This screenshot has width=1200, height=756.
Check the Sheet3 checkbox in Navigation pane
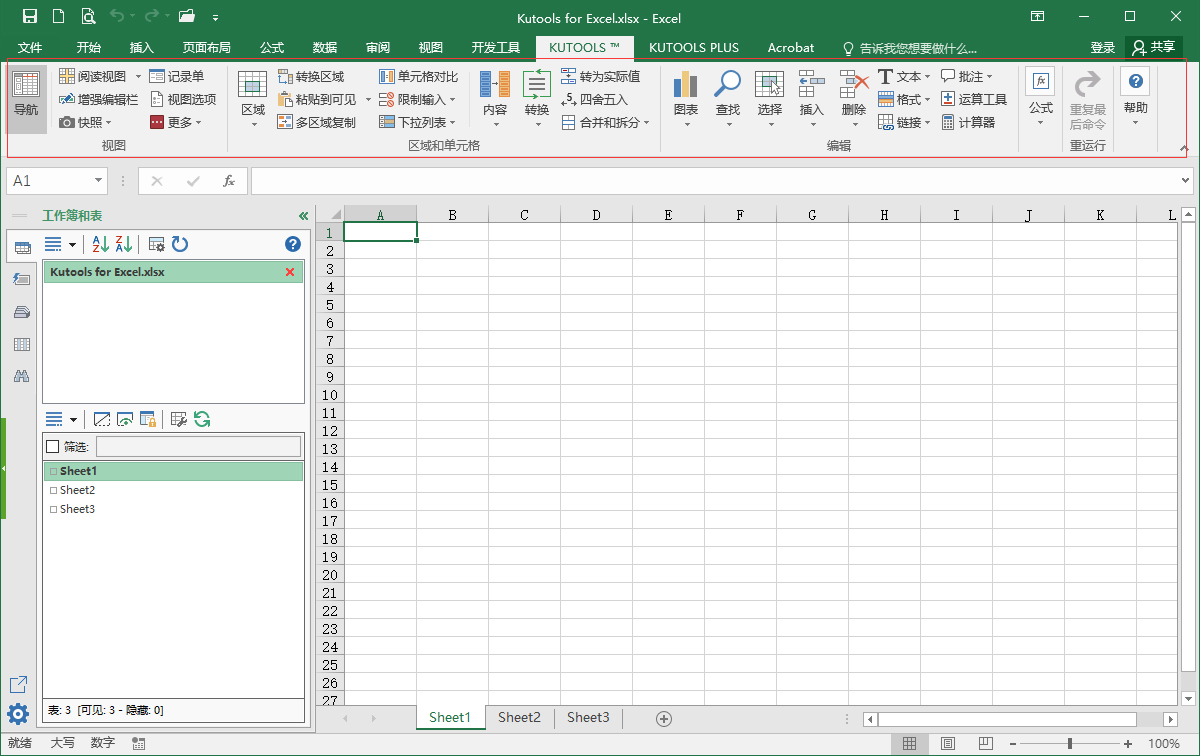click(x=55, y=509)
